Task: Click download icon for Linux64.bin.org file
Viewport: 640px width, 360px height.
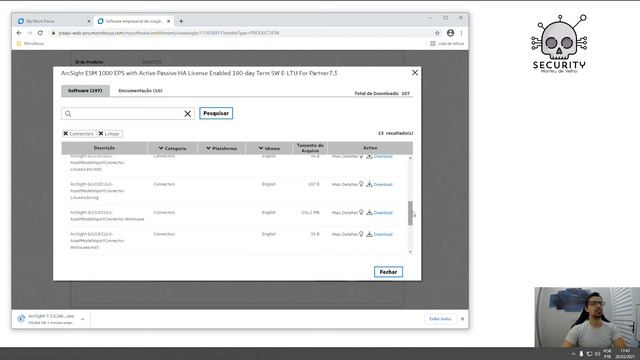Action: pyautogui.click(x=369, y=184)
